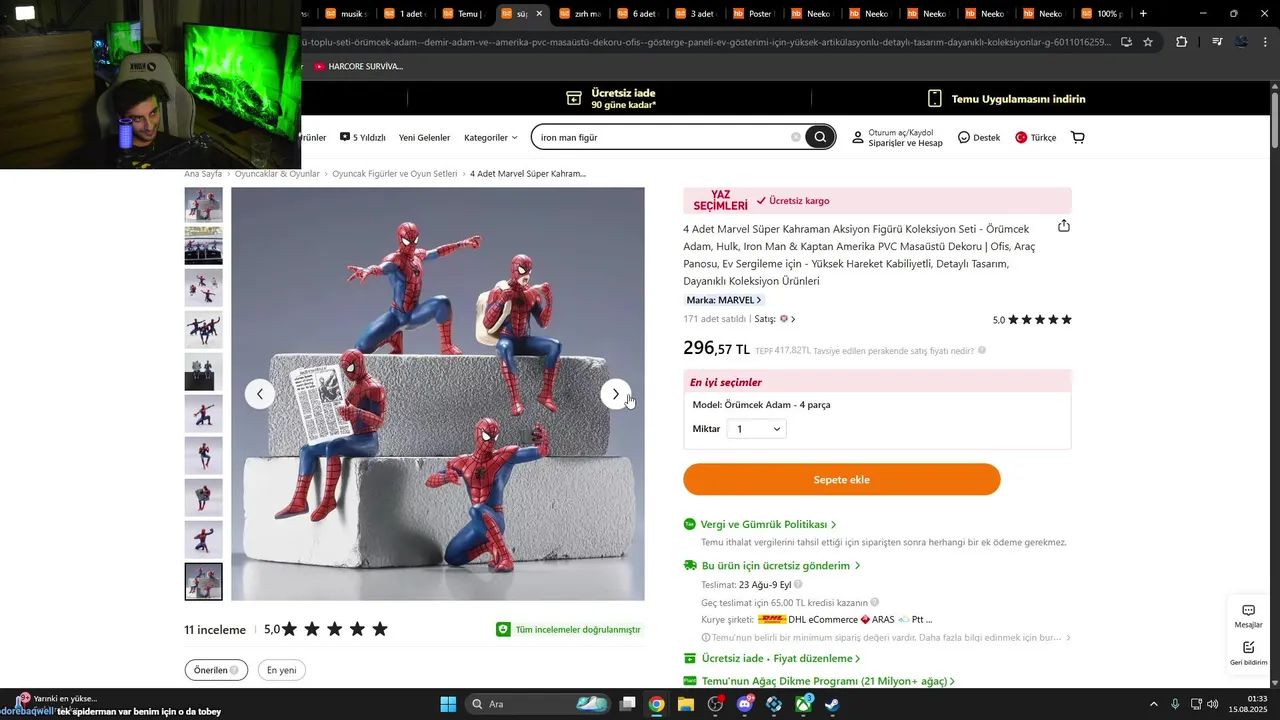Click the volume icon in the system tray
Viewport: 1280px width, 720px height.
pos(1213,704)
